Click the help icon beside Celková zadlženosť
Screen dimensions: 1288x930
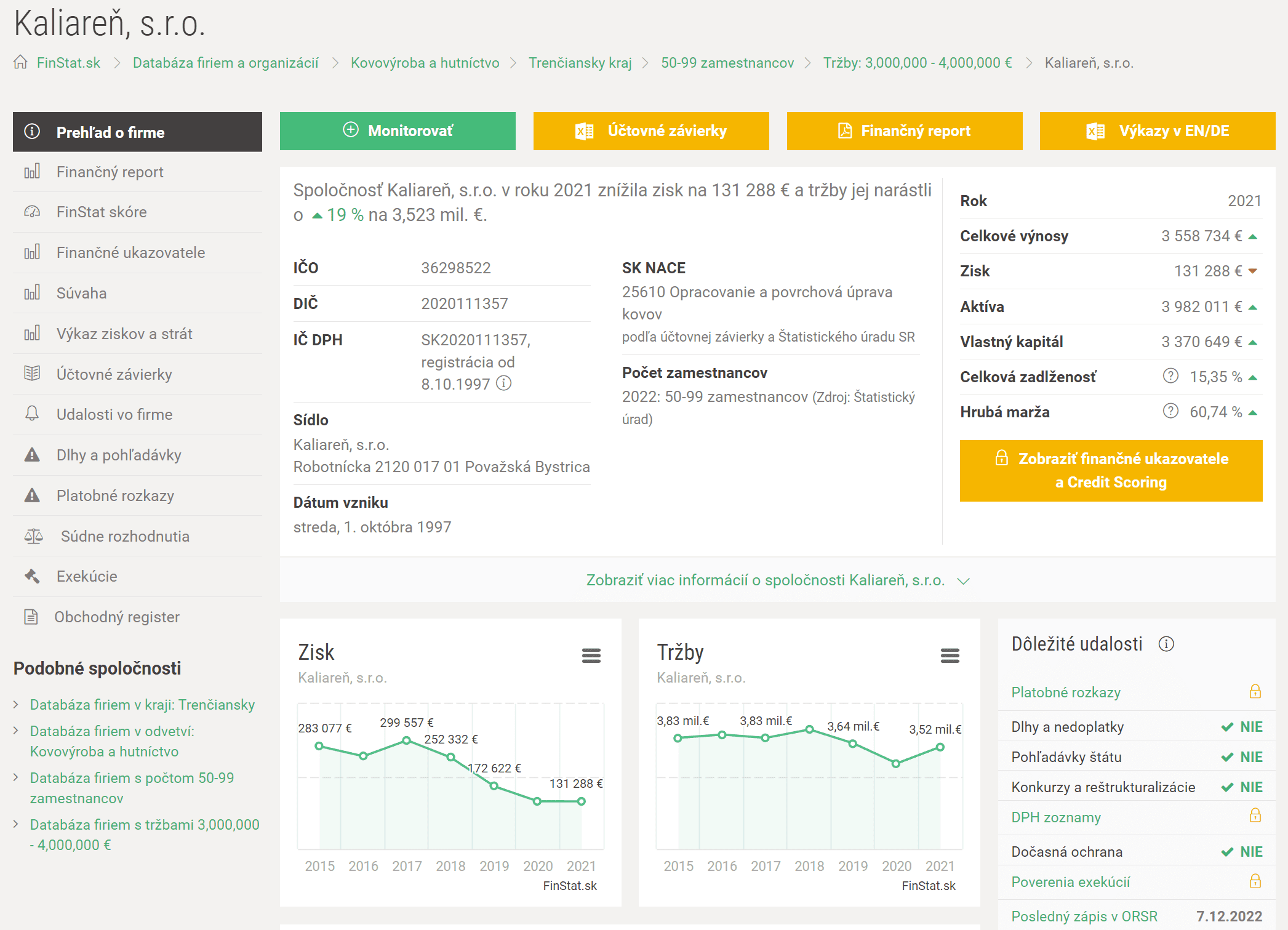point(1170,375)
